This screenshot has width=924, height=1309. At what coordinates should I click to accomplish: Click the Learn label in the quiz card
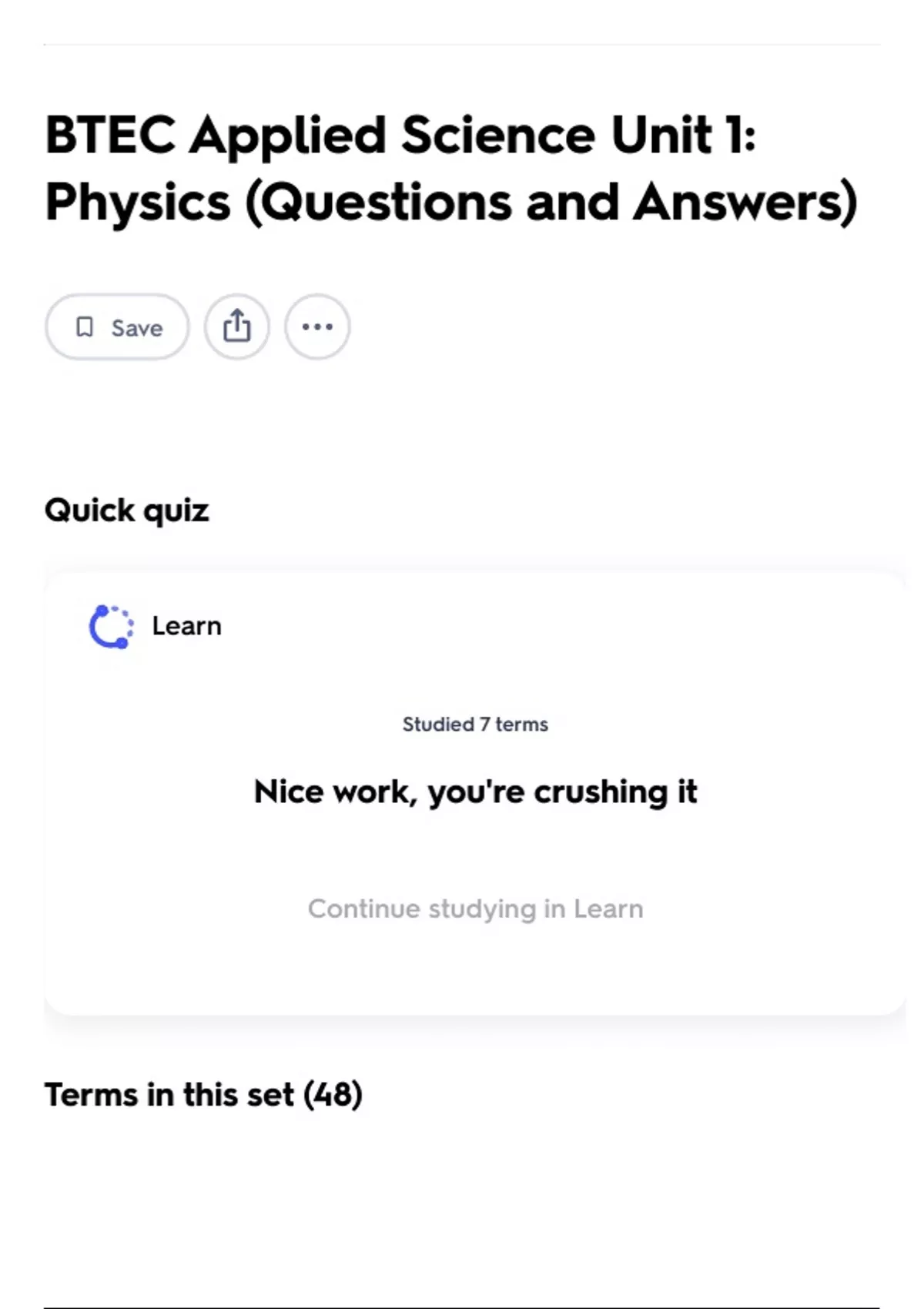click(x=186, y=626)
